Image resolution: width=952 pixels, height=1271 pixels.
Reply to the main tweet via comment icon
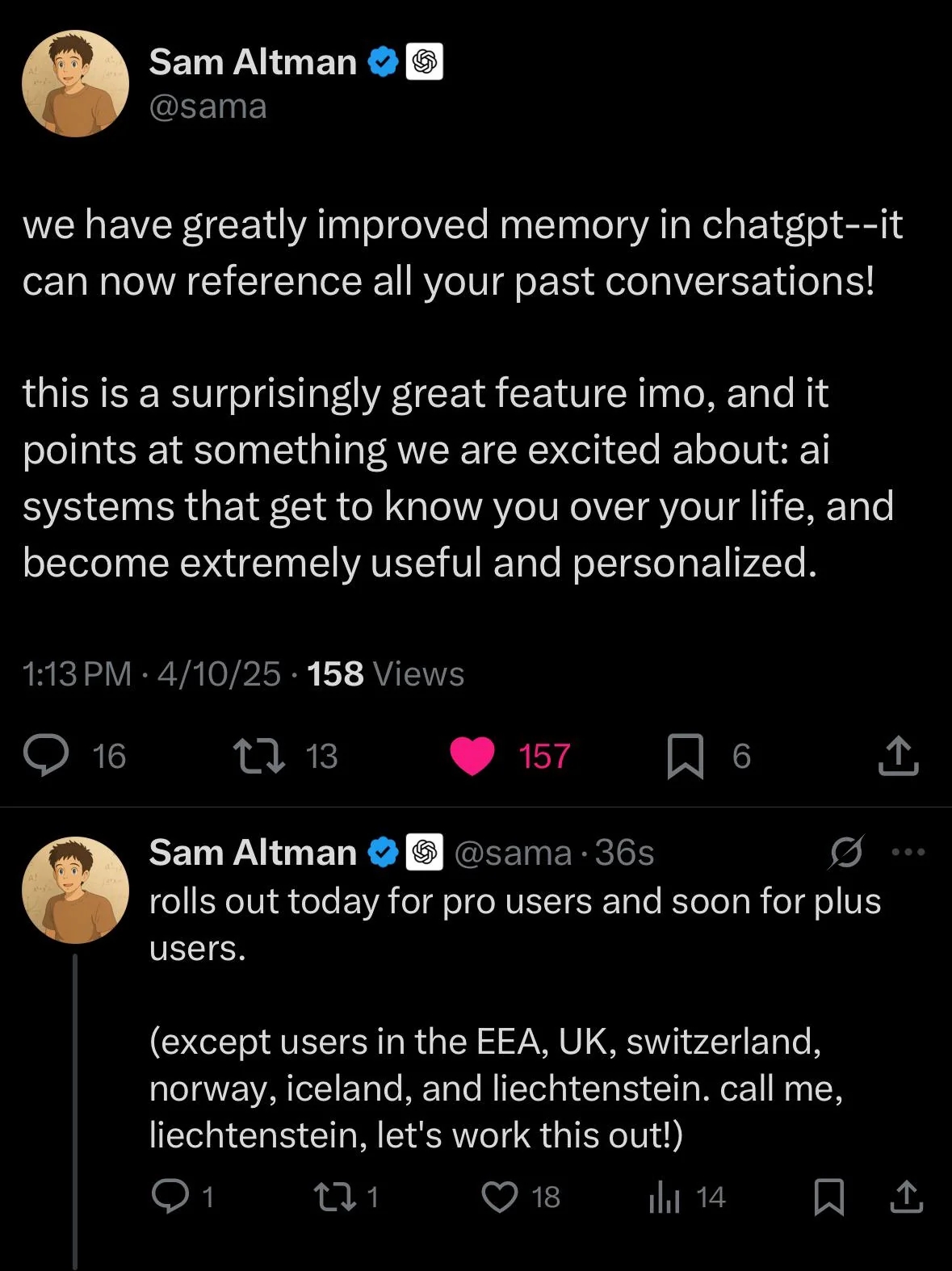47,756
